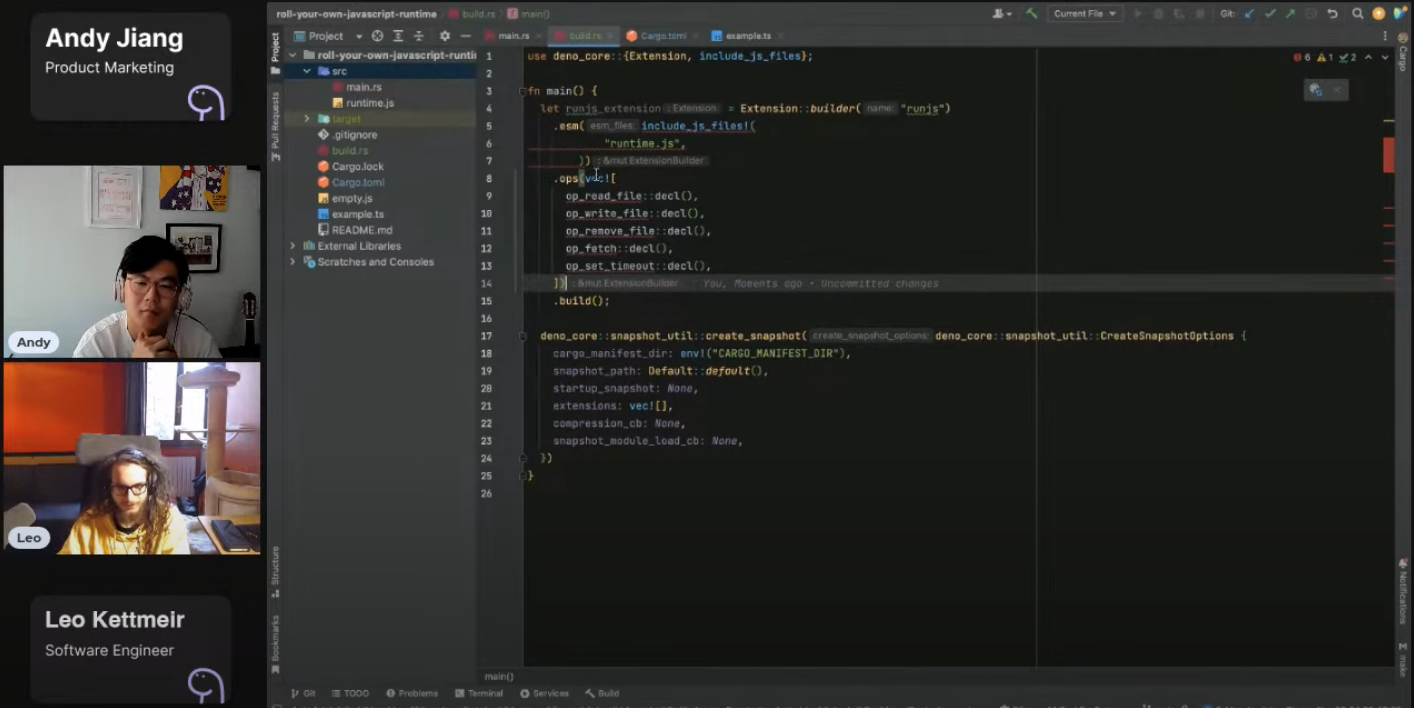Open the Current File run configuration dropdown
Viewport: 1414px width, 708px height.
coord(1083,14)
